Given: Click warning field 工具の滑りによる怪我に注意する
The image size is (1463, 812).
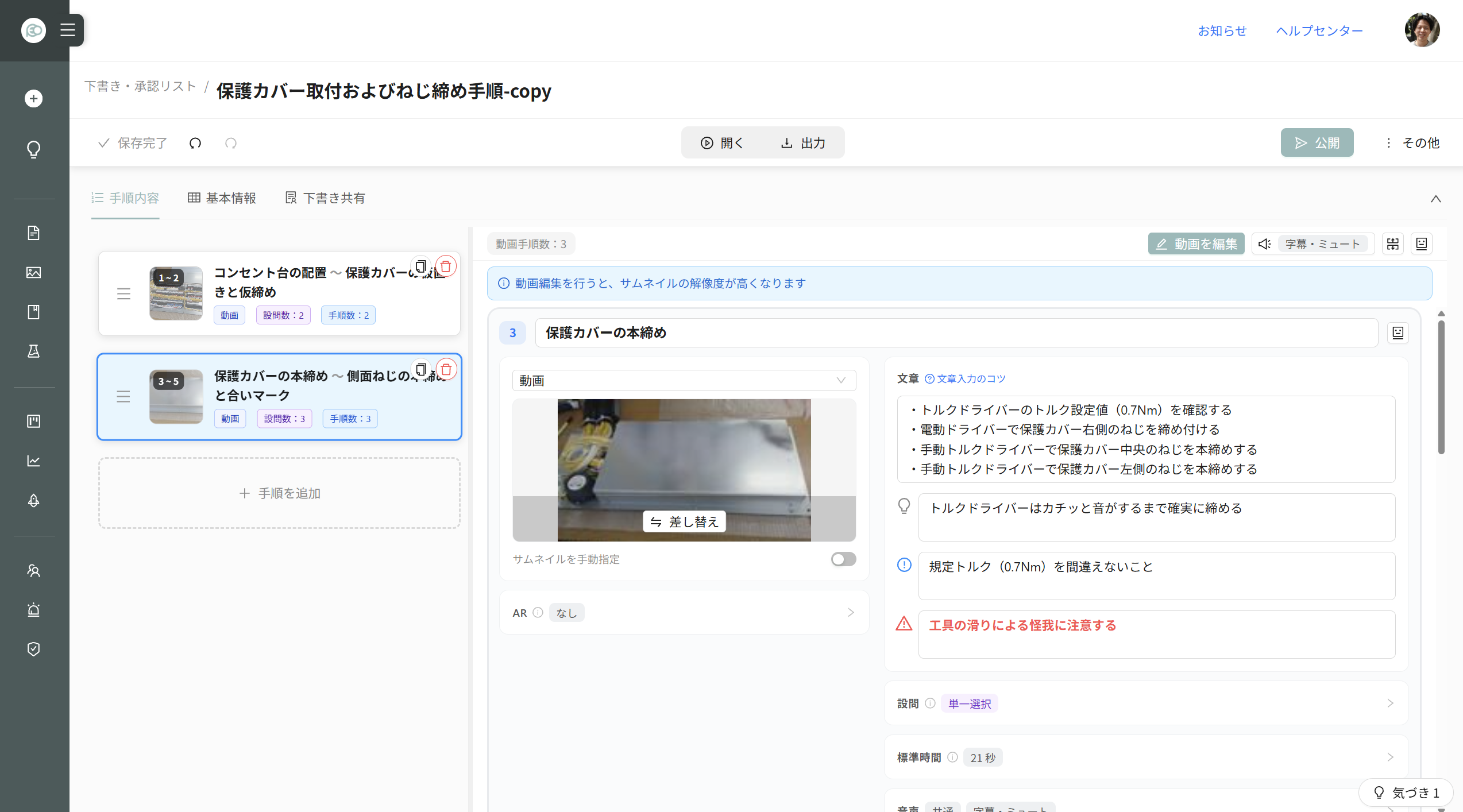Looking at the screenshot, I should (x=1156, y=635).
